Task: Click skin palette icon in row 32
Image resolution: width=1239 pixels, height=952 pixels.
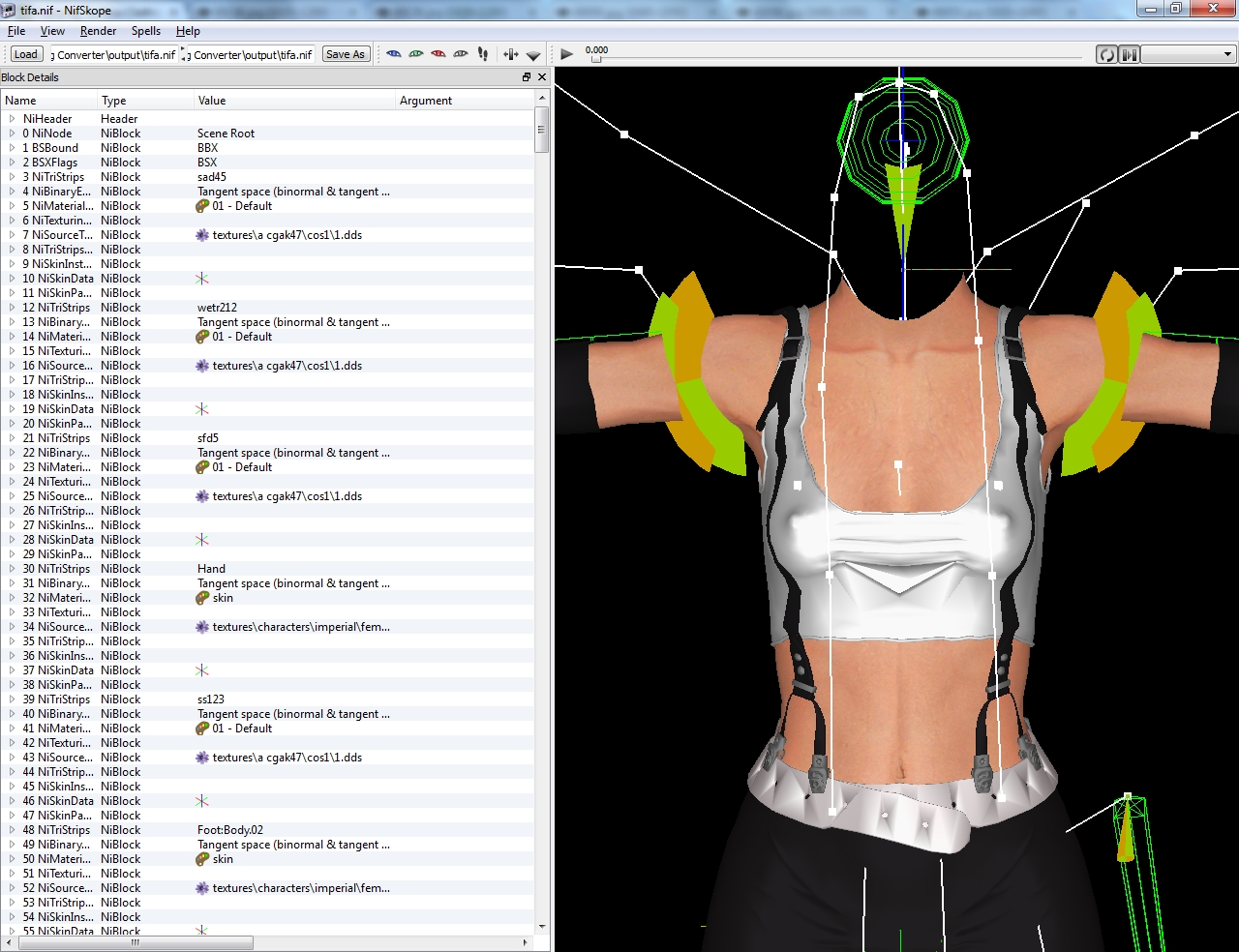Action: pyautogui.click(x=202, y=598)
